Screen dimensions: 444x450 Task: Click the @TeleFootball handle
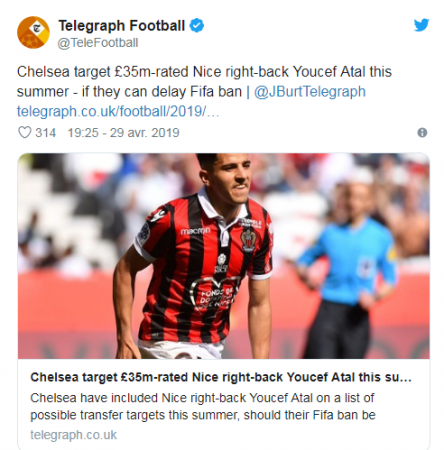tap(98, 43)
